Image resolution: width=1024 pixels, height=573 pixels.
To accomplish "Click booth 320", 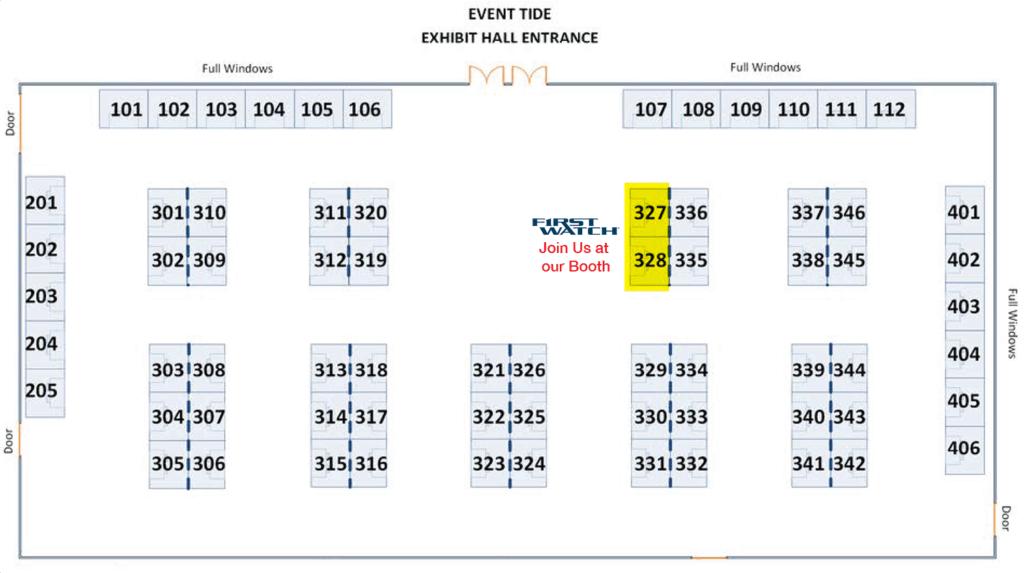I will (370, 212).
